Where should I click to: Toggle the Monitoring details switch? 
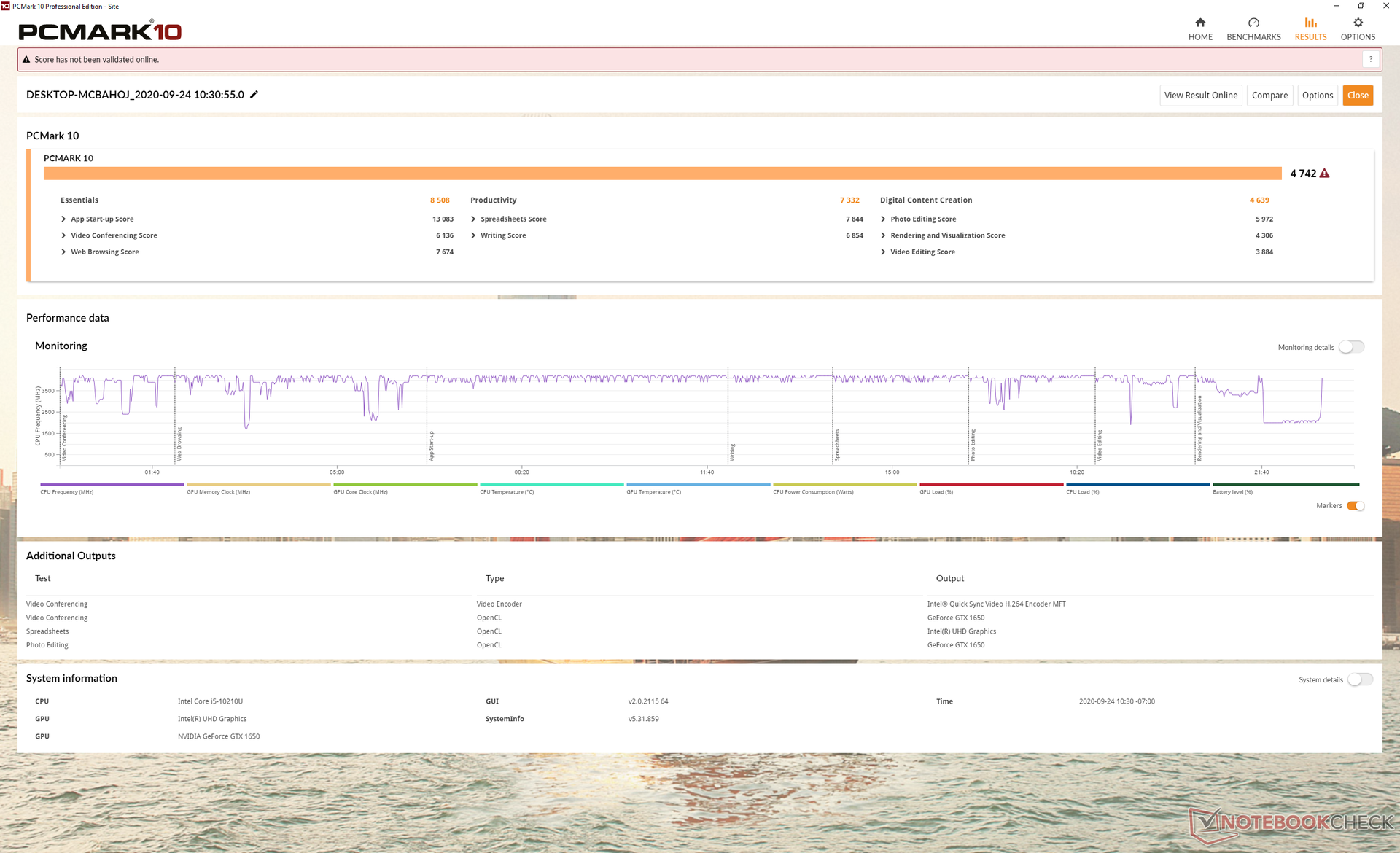1351,347
